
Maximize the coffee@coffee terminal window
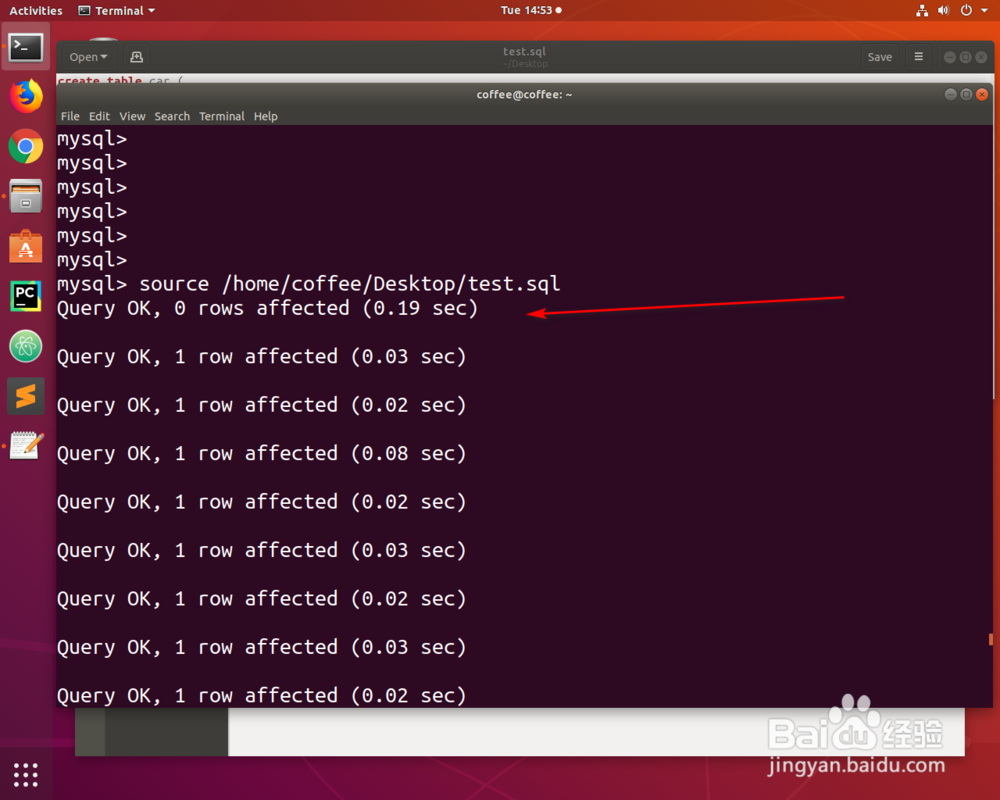[966, 94]
